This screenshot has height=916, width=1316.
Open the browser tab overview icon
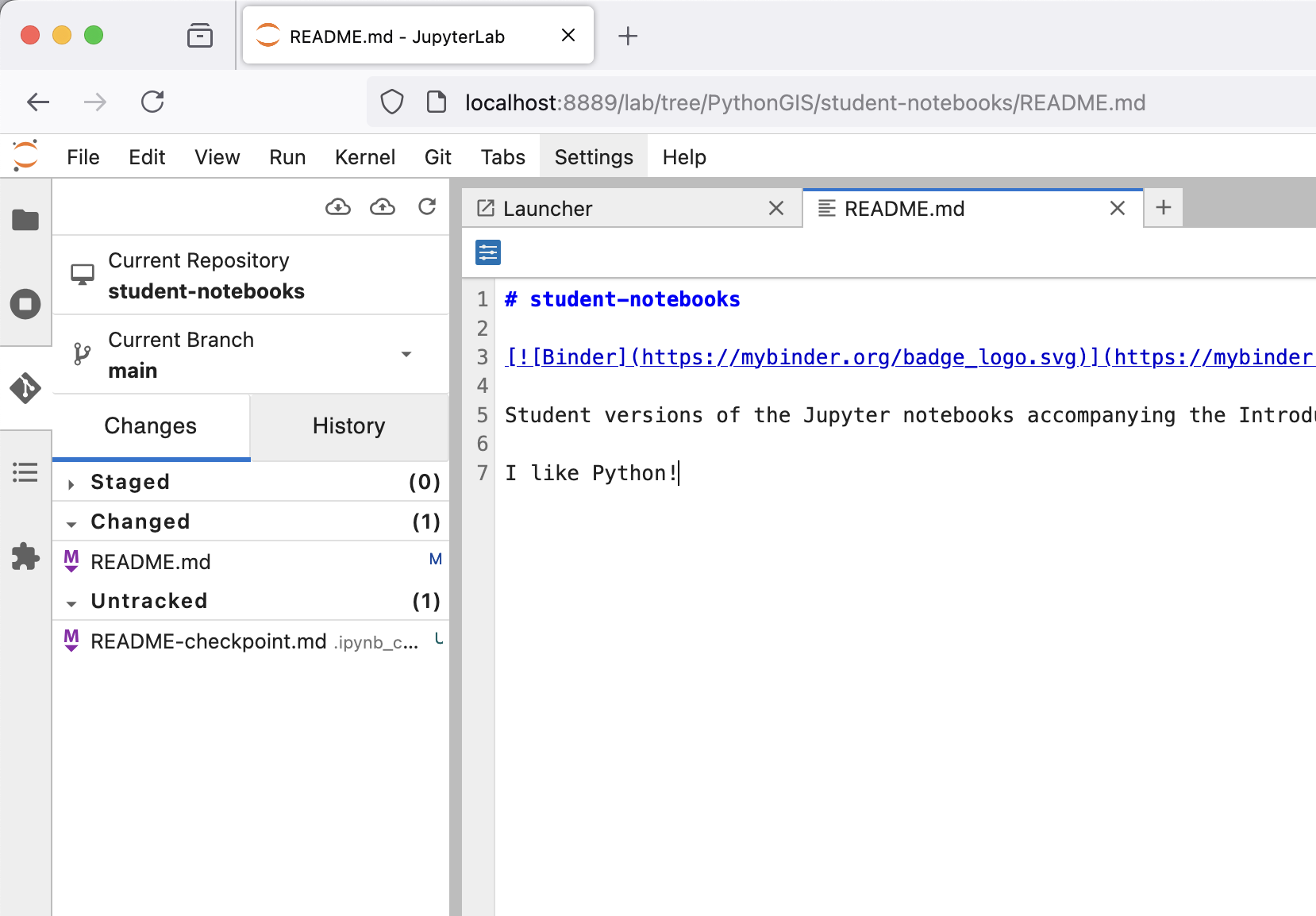[x=200, y=35]
